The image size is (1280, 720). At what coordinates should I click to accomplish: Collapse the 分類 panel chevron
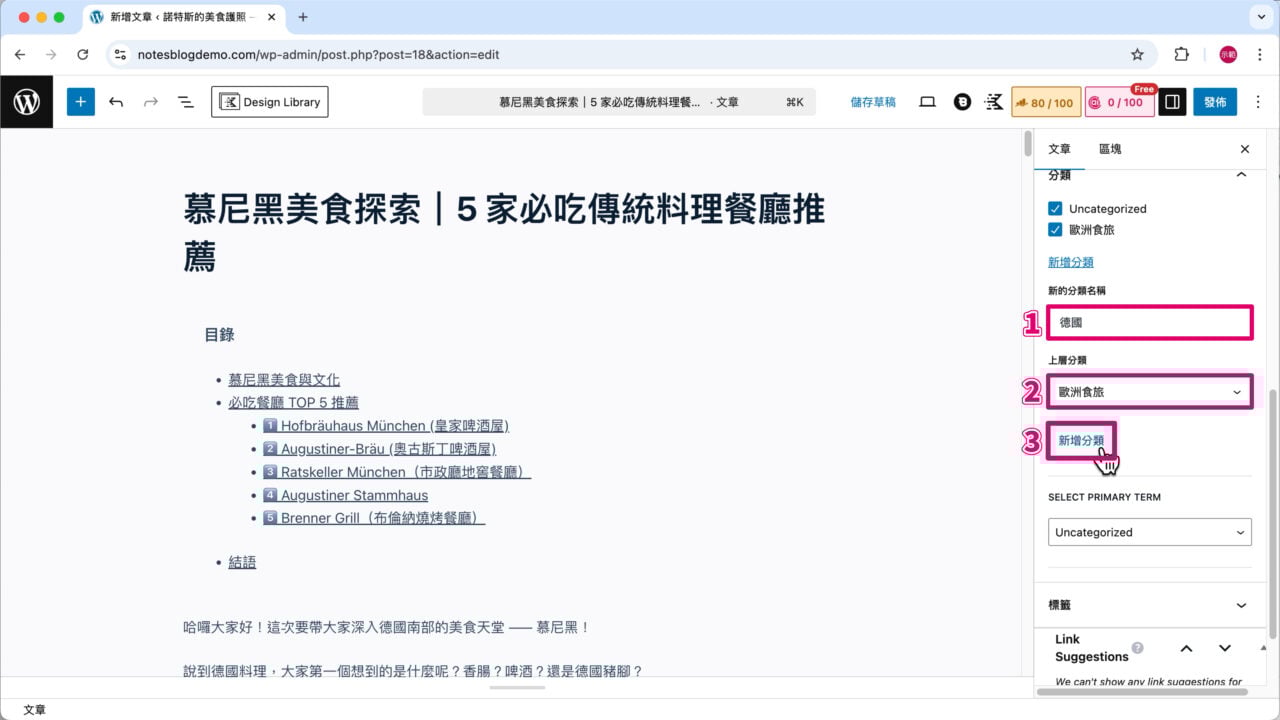pos(1241,174)
